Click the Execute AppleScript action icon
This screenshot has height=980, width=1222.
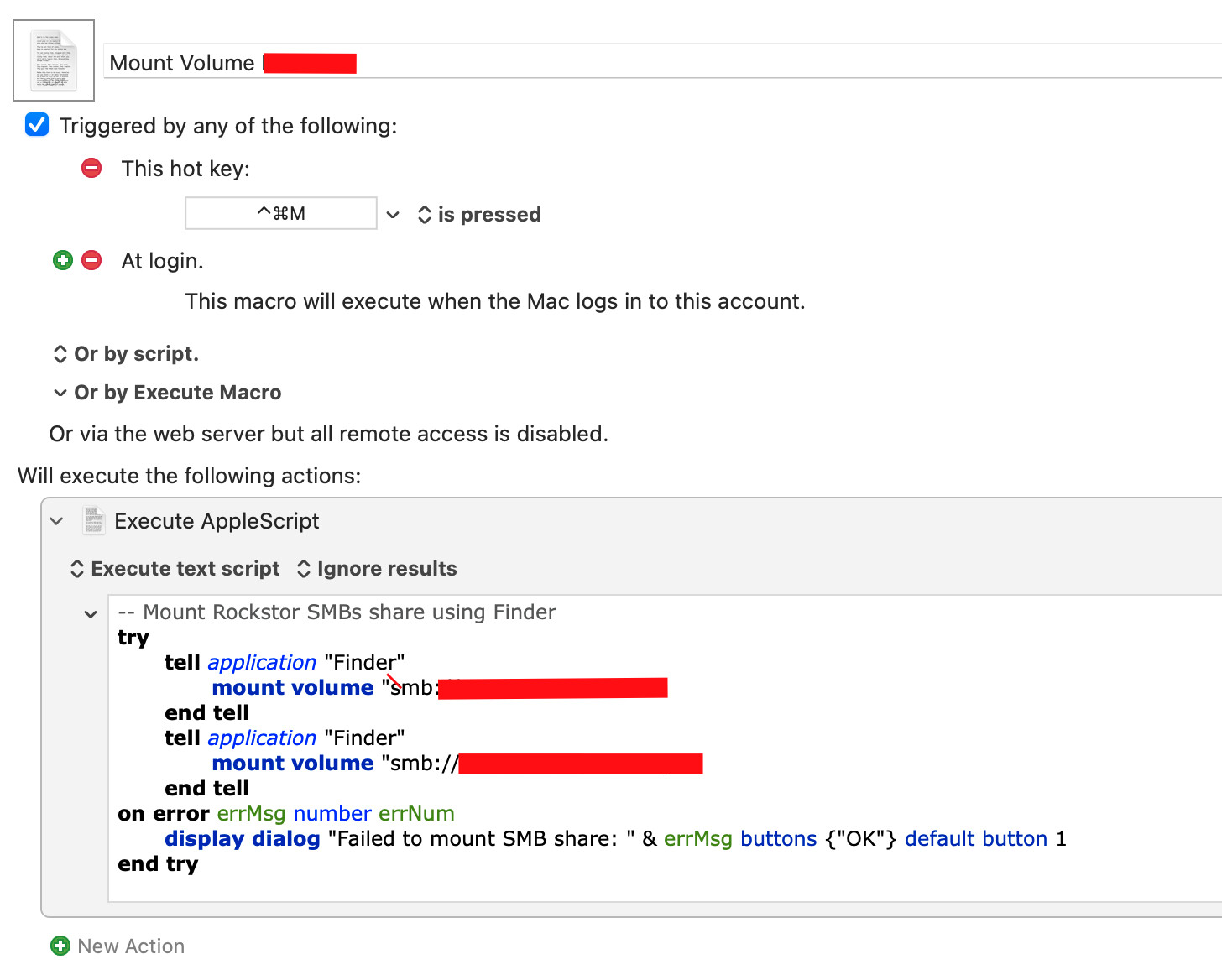click(93, 520)
